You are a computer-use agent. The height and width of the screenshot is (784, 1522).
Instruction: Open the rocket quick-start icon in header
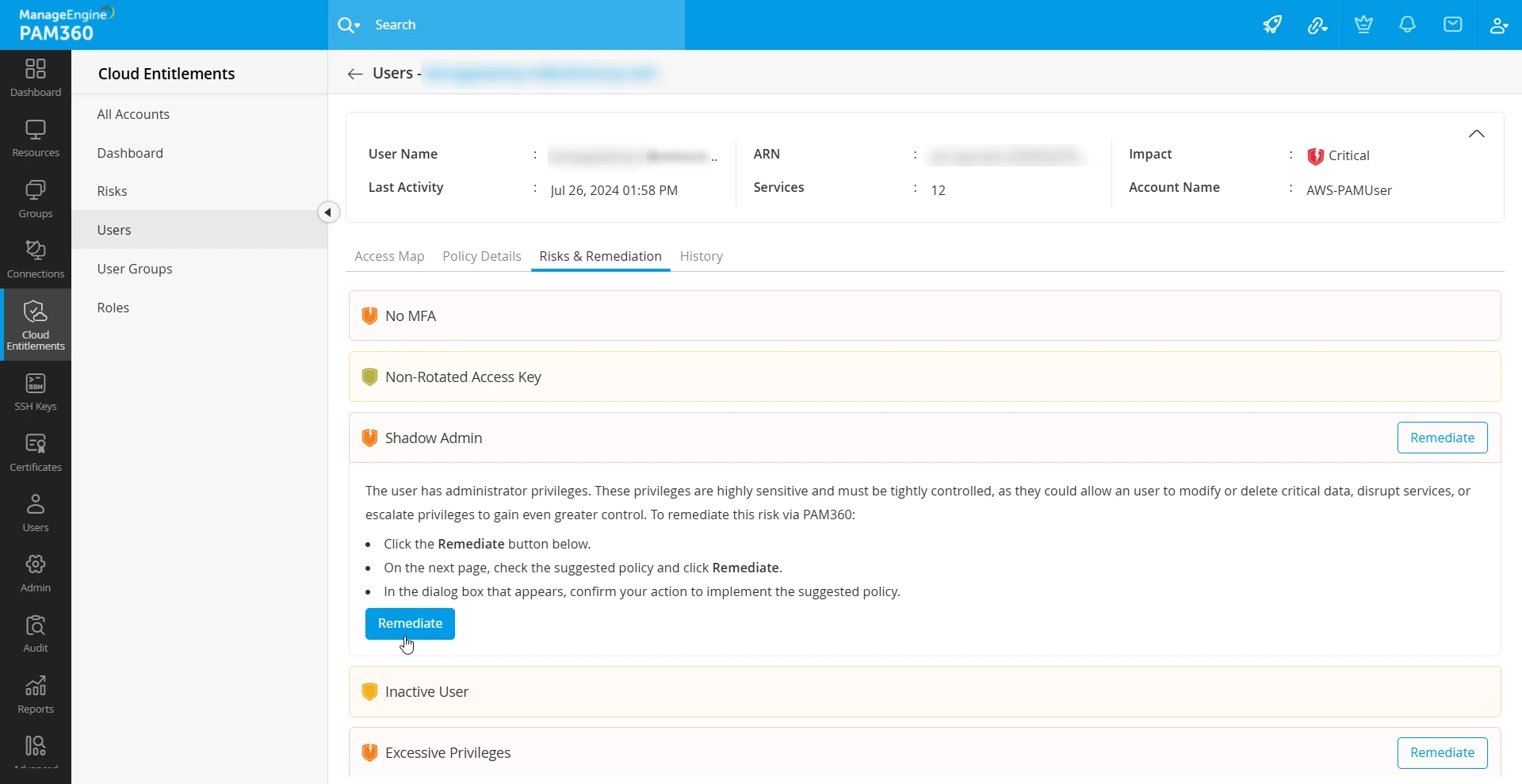[1272, 25]
